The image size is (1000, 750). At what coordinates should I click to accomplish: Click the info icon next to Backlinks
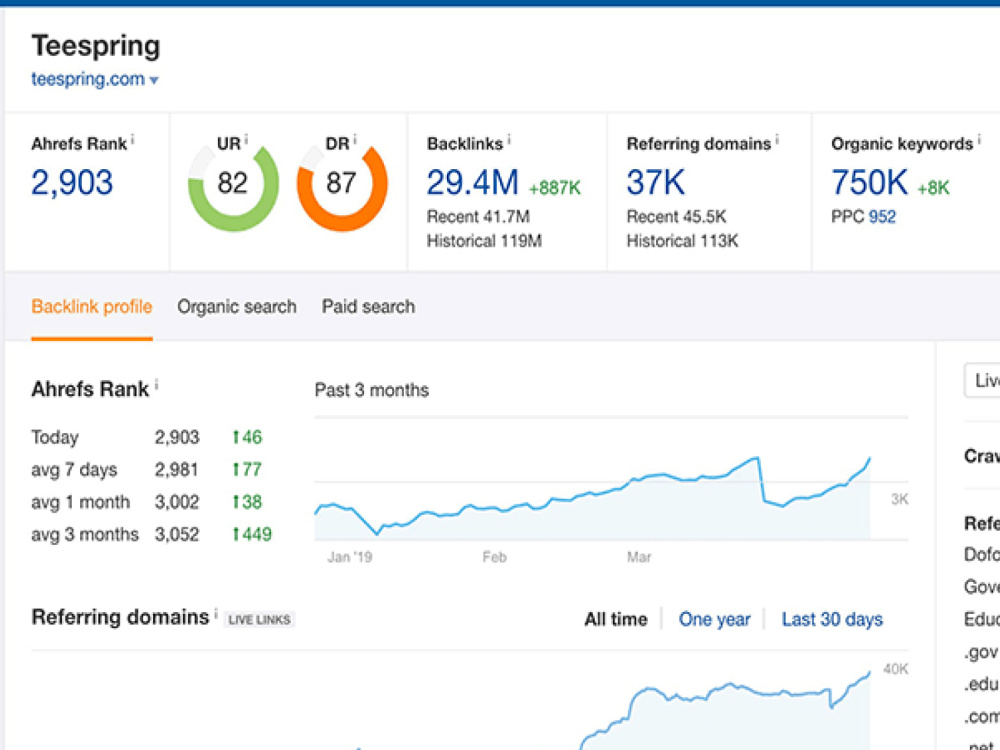pos(509,140)
